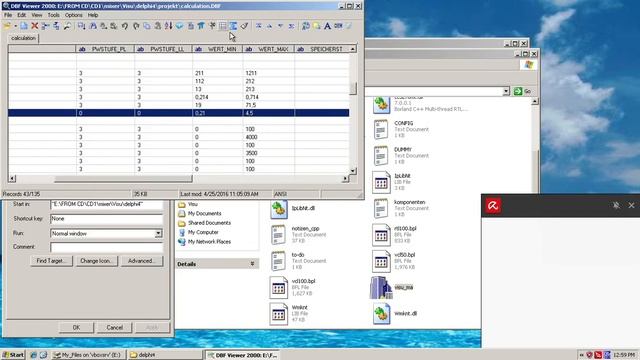The width and height of the screenshot is (640, 360).
Task: Open the dropdown arrow next to the open folder icon
Action: [x=15, y=26]
